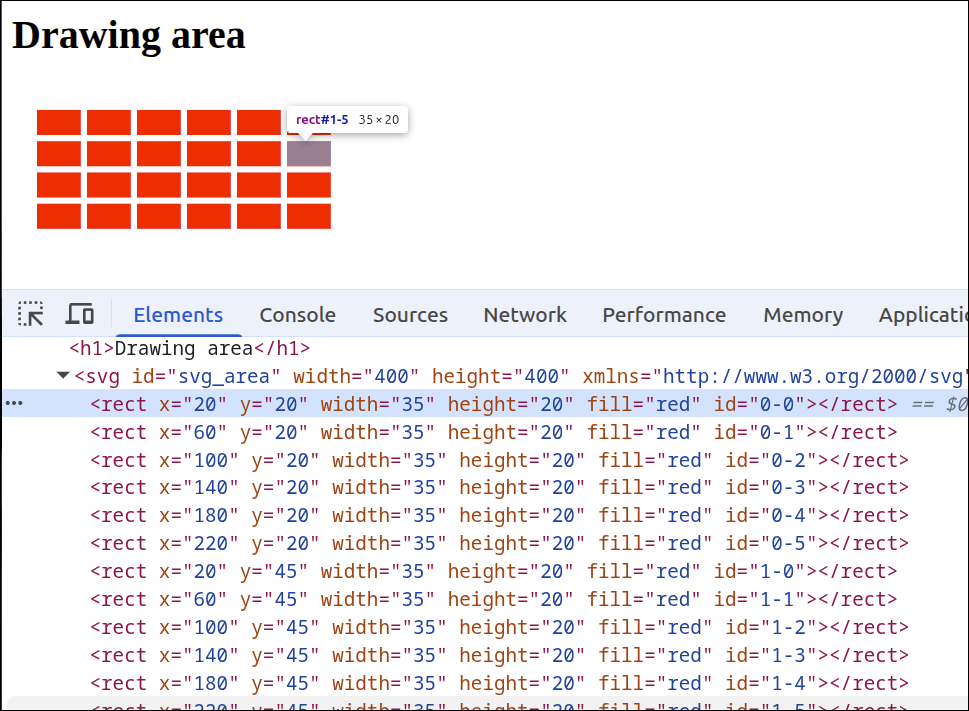Screen dimensions: 969x711
Task: Switch to the Console tab
Action: point(297,314)
